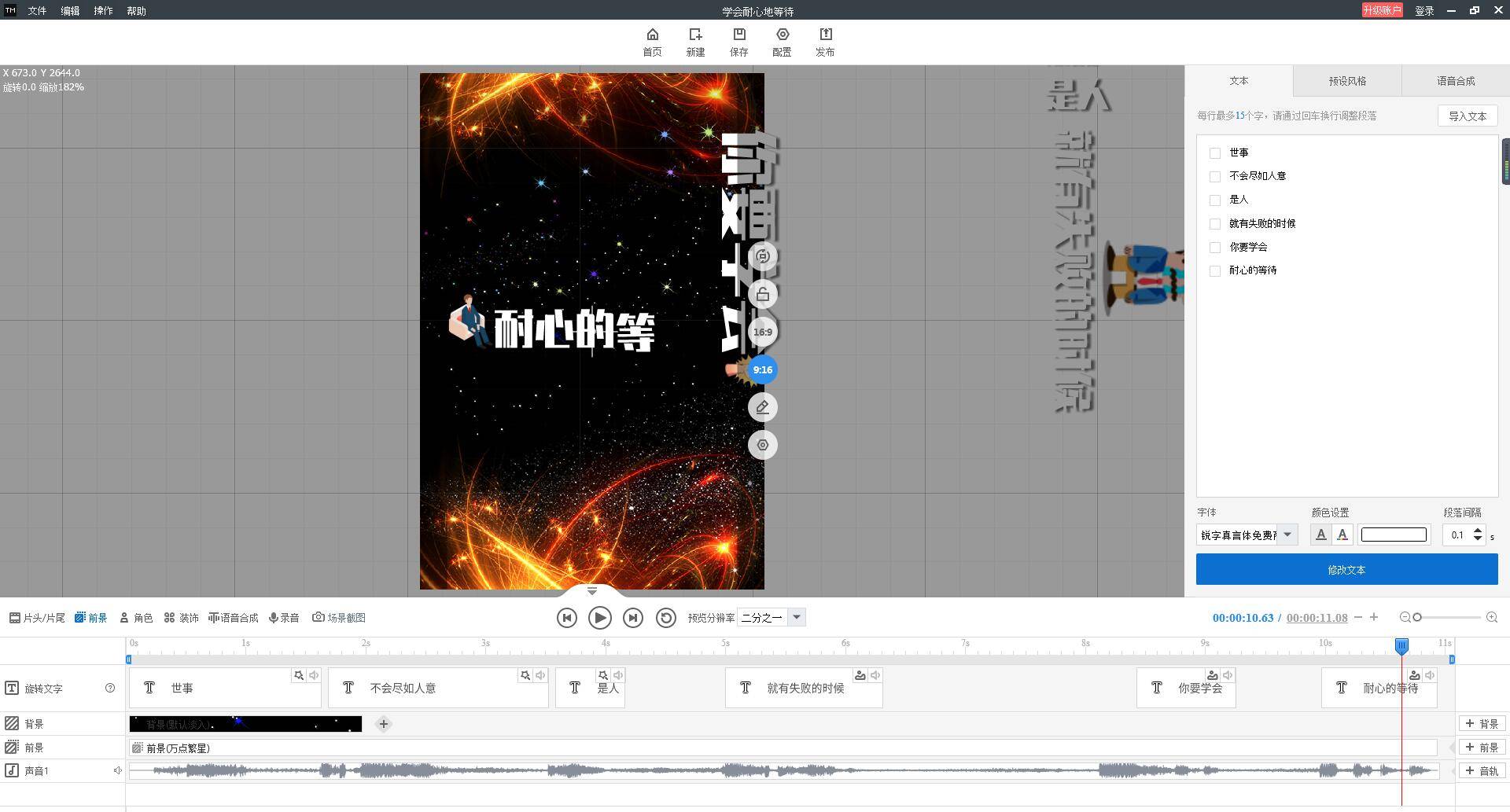Save the project with 保存 icon

click(738, 42)
